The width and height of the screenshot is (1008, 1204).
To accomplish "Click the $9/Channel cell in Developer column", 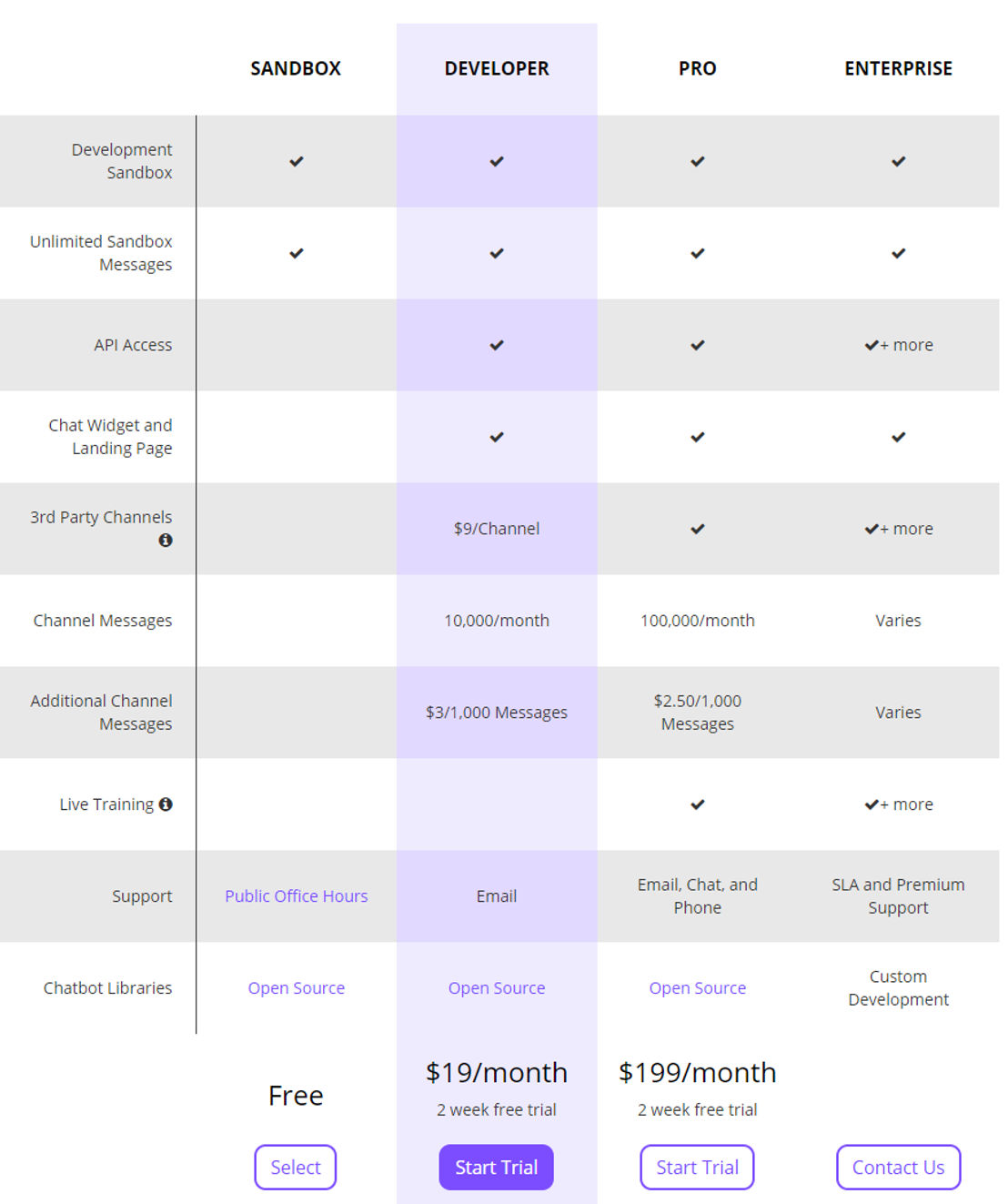I will (497, 529).
